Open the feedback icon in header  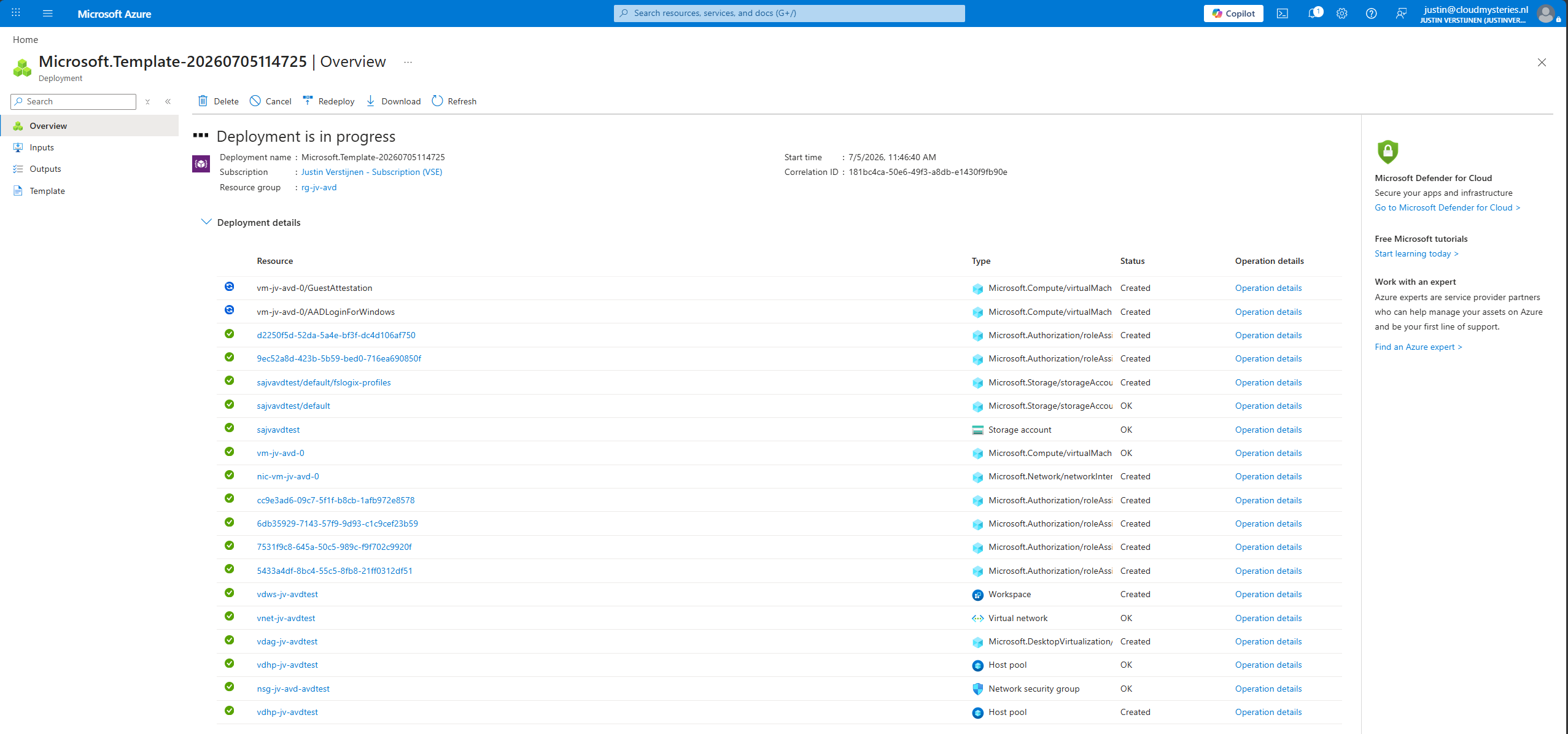pyautogui.click(x=1400, y=14)
